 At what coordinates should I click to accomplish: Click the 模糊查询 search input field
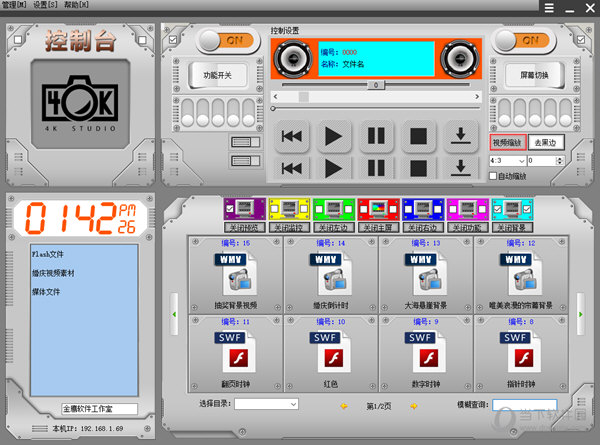524,405
